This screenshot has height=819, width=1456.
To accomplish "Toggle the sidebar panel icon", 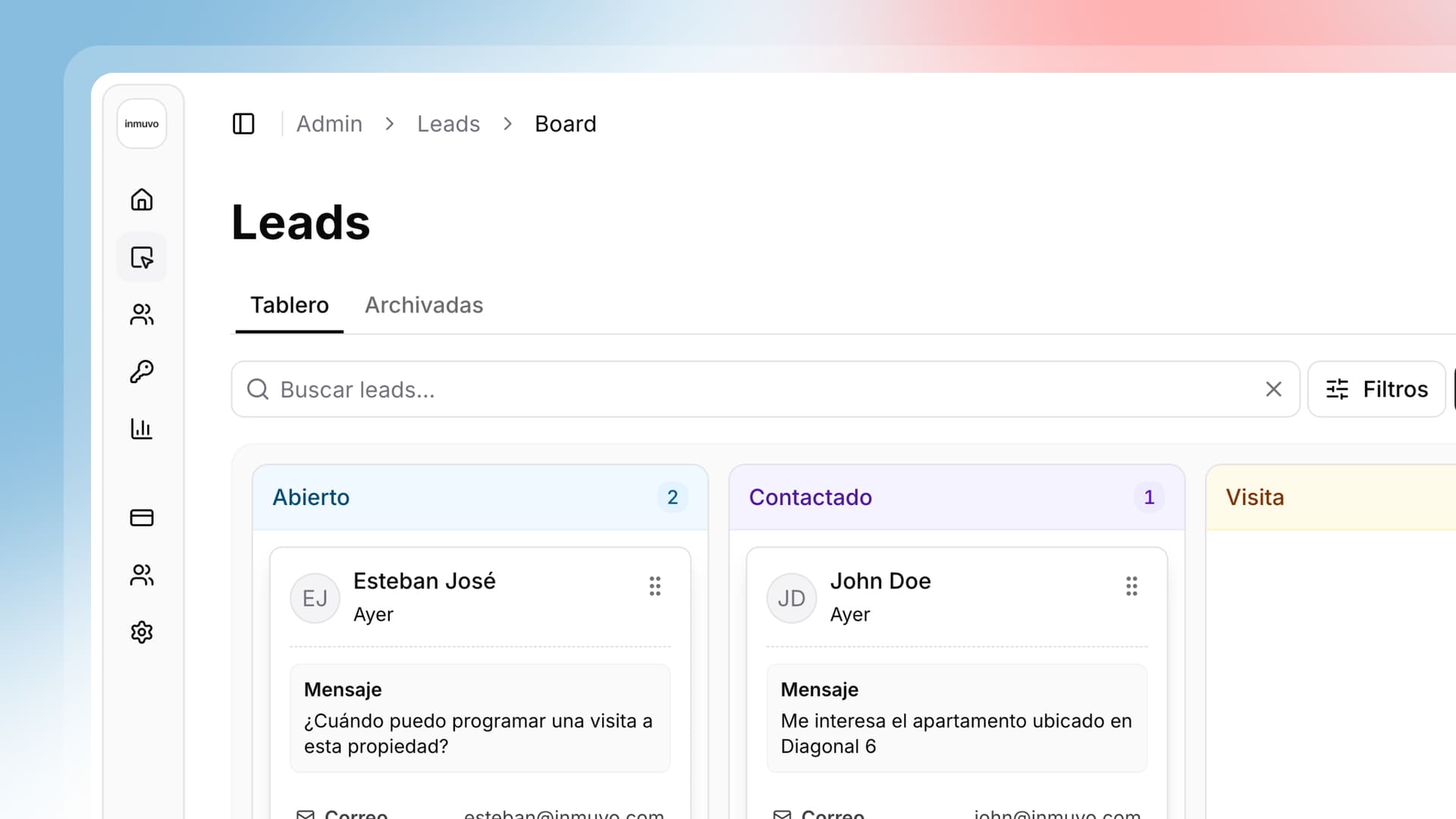I will coord(243,124).
